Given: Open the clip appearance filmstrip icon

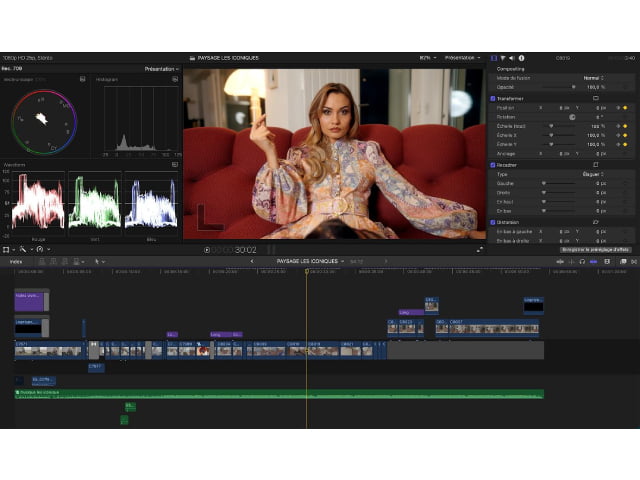Looking at the screenshot, I should coord(607,262).
